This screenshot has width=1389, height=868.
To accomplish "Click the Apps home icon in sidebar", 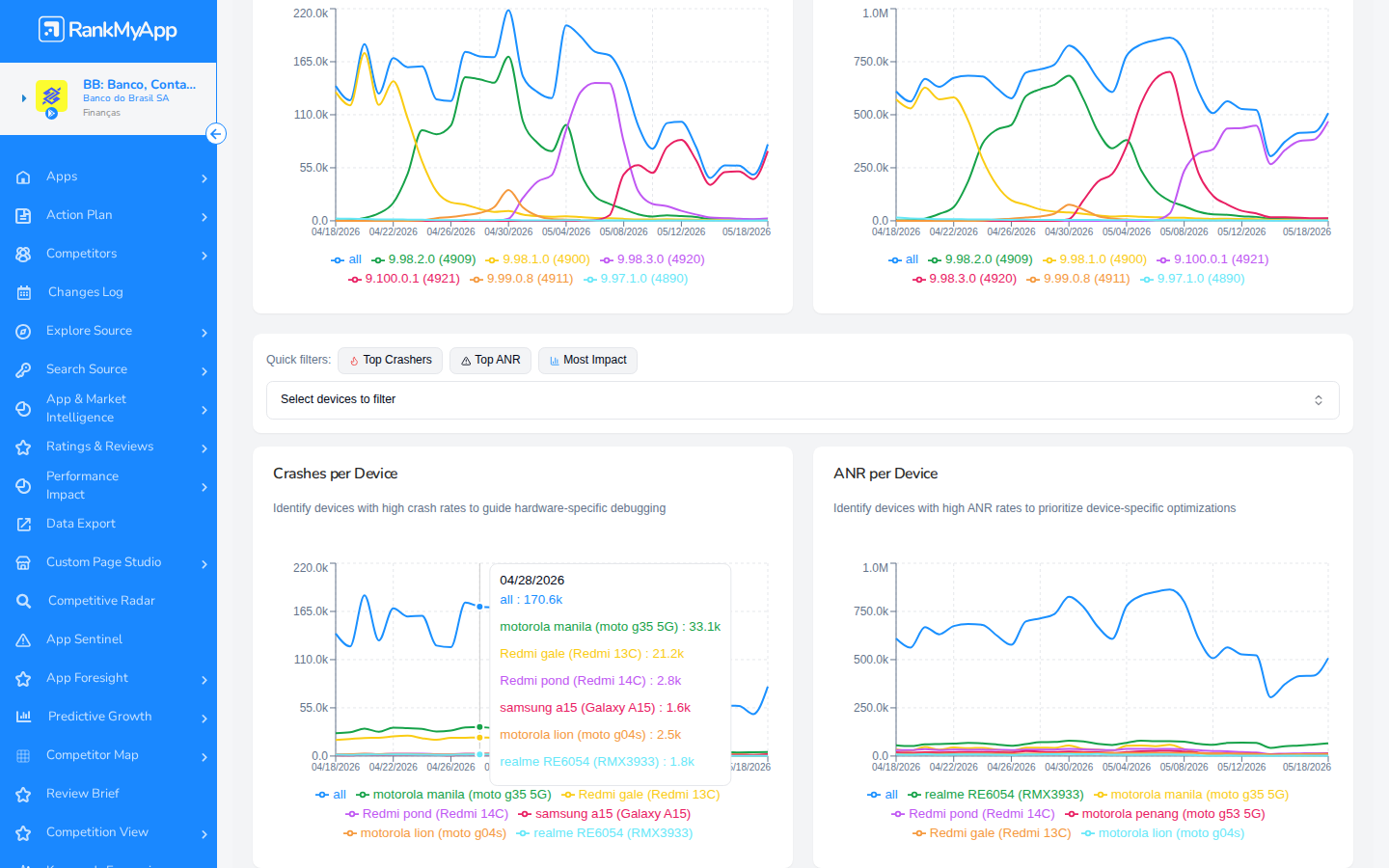I will [23, 177].
